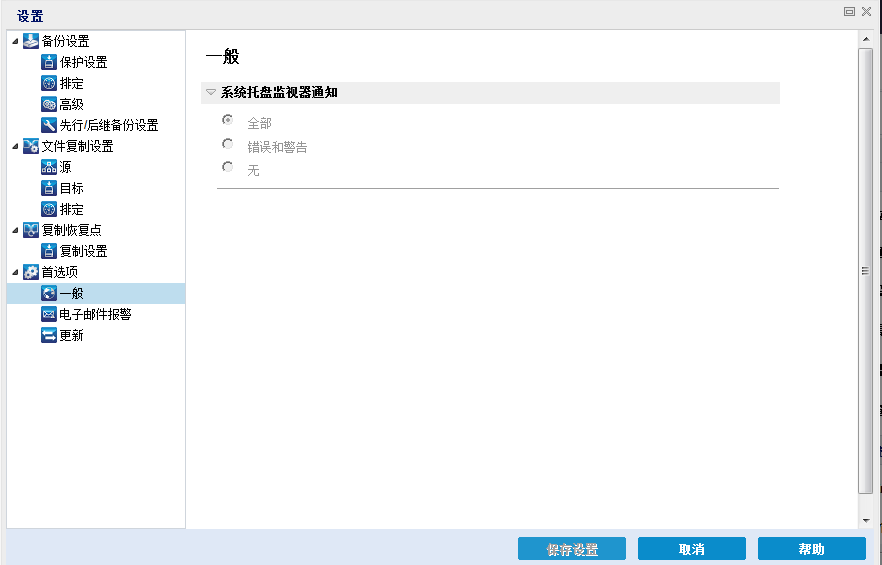This screenshot has height=565, width=882.
Task: Maximize the 设置 dialog window
Action: pos(849,11)
